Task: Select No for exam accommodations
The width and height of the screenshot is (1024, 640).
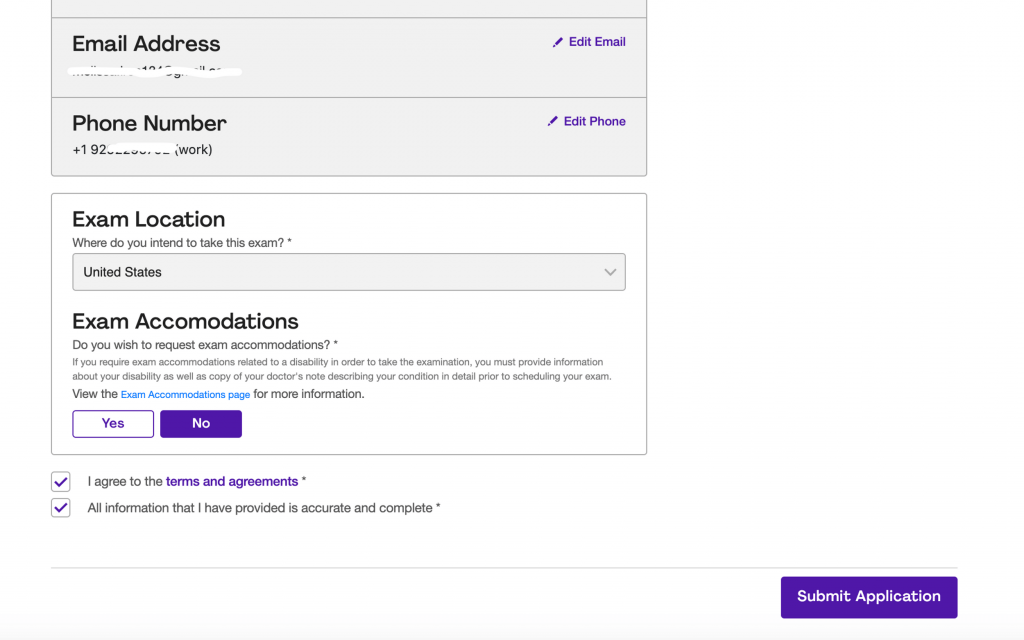Action: point(201,424)
